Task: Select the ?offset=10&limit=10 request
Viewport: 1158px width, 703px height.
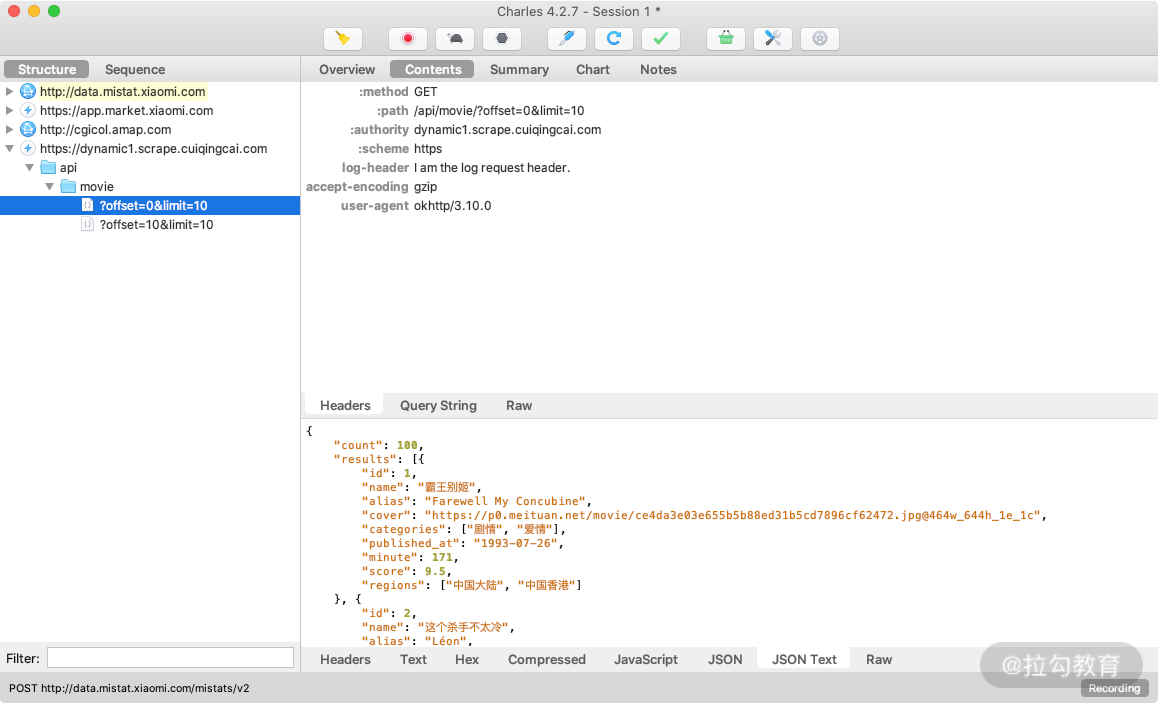Action: click(x=156, y=225)
